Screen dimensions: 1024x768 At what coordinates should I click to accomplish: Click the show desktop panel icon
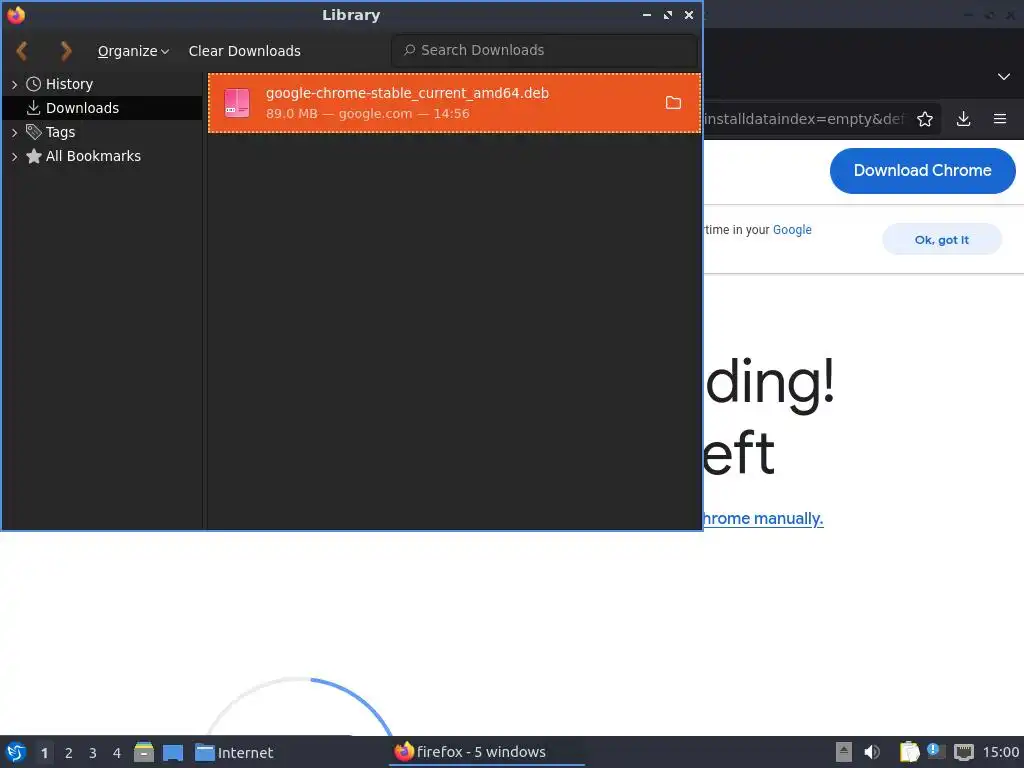[x=173, y=753]
